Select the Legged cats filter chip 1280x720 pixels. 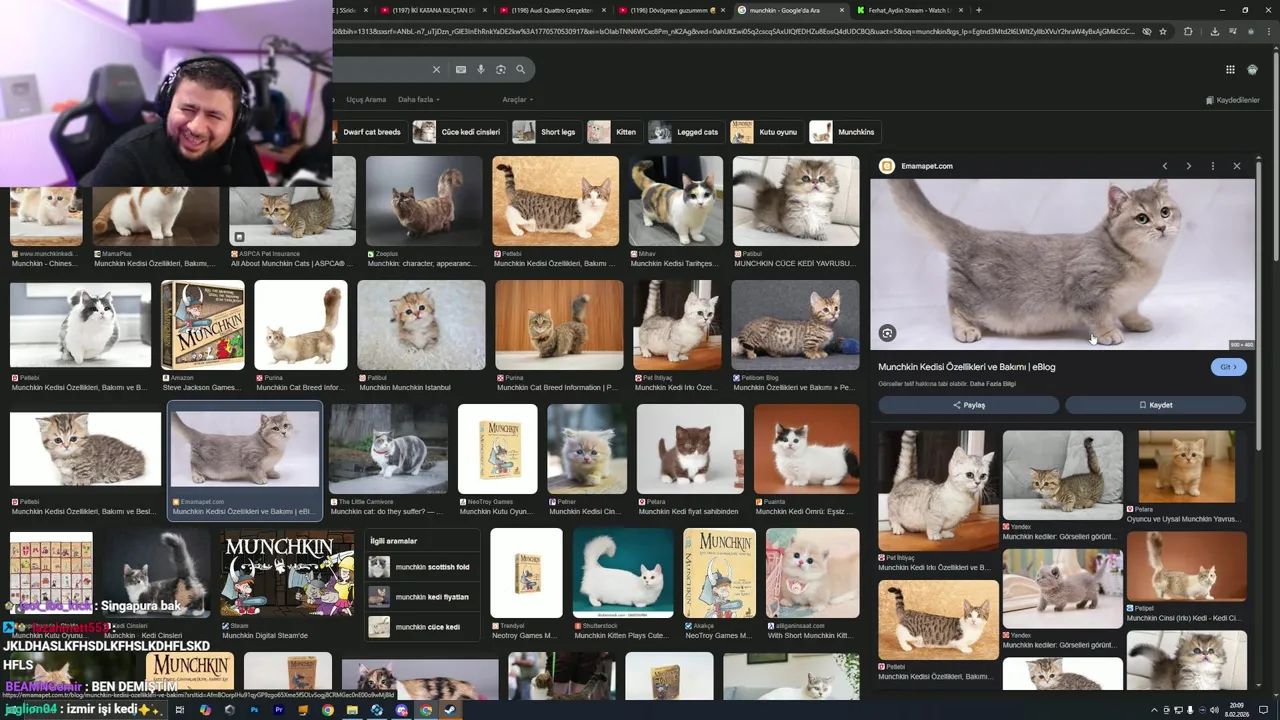pos(685,132)
